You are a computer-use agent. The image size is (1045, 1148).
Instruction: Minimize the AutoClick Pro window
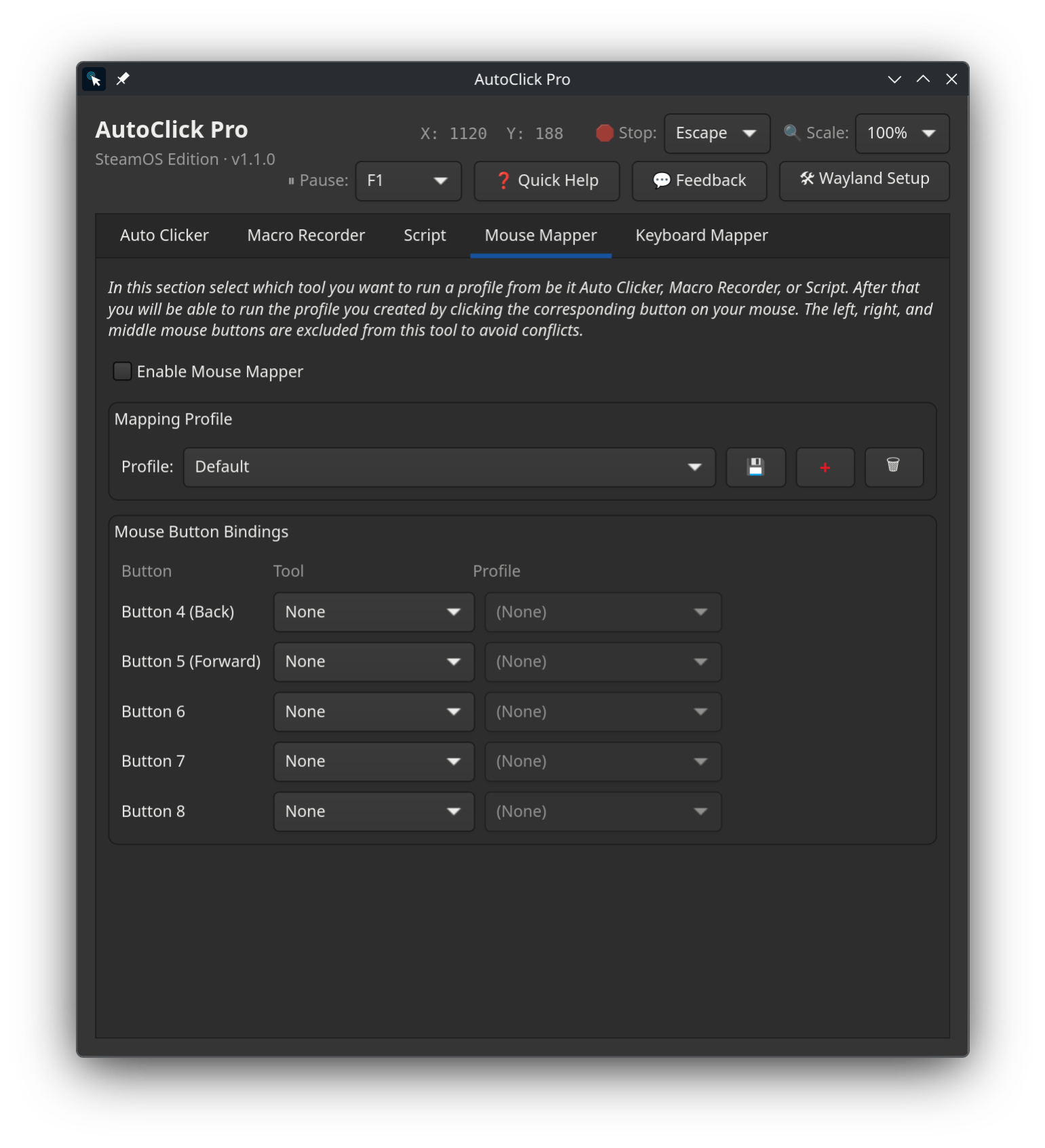click(894, 79)
